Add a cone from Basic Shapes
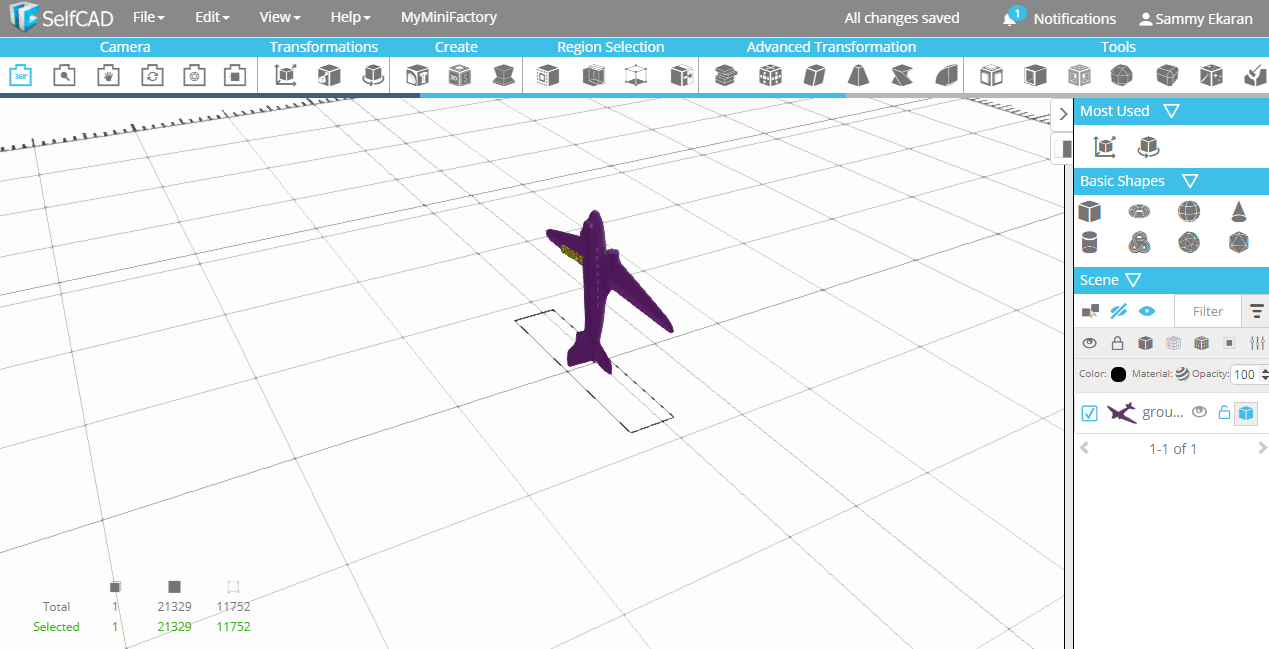 [x=1239, y=211]
